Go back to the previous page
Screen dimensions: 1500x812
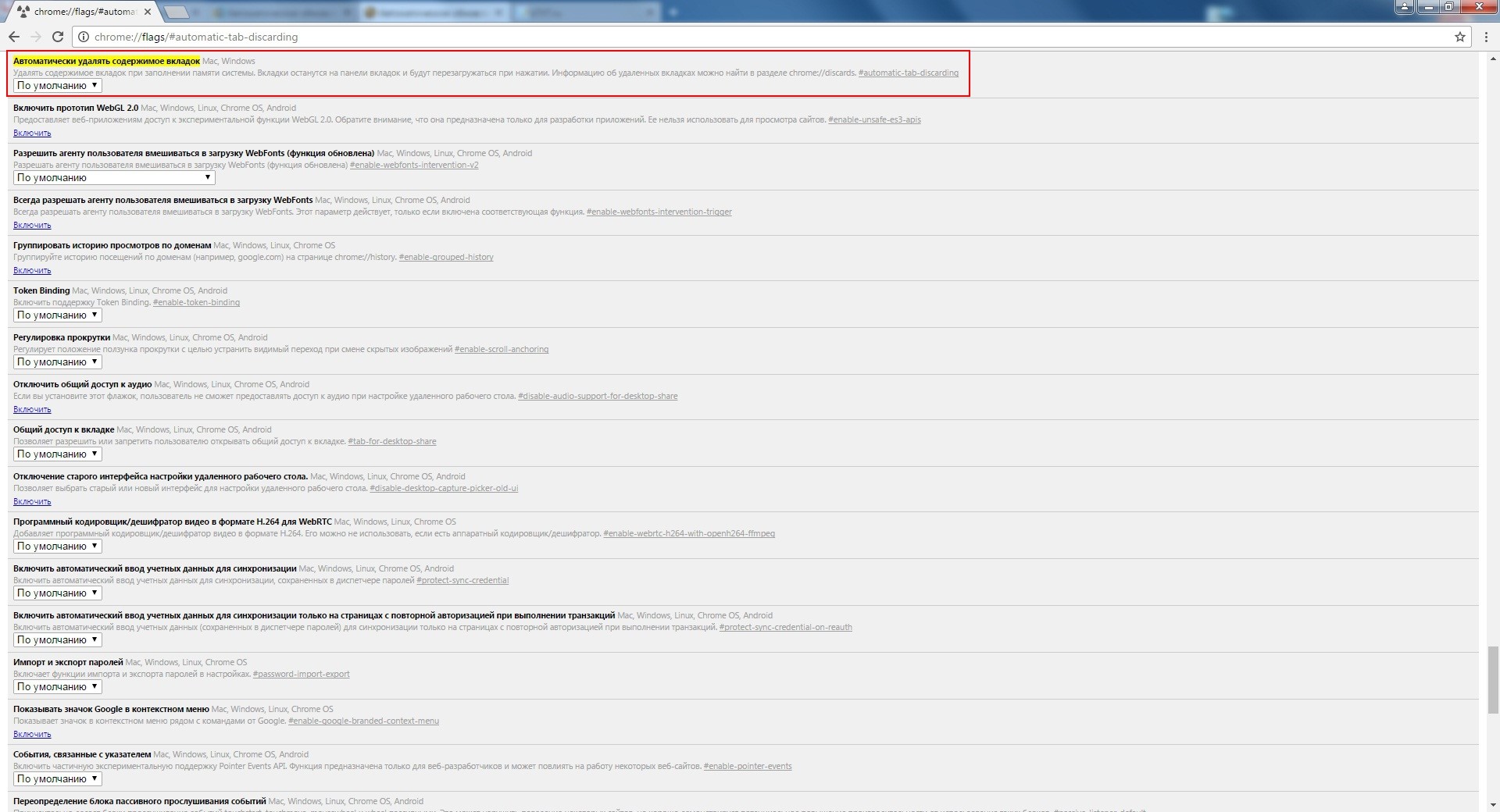(x=14, y=37)
